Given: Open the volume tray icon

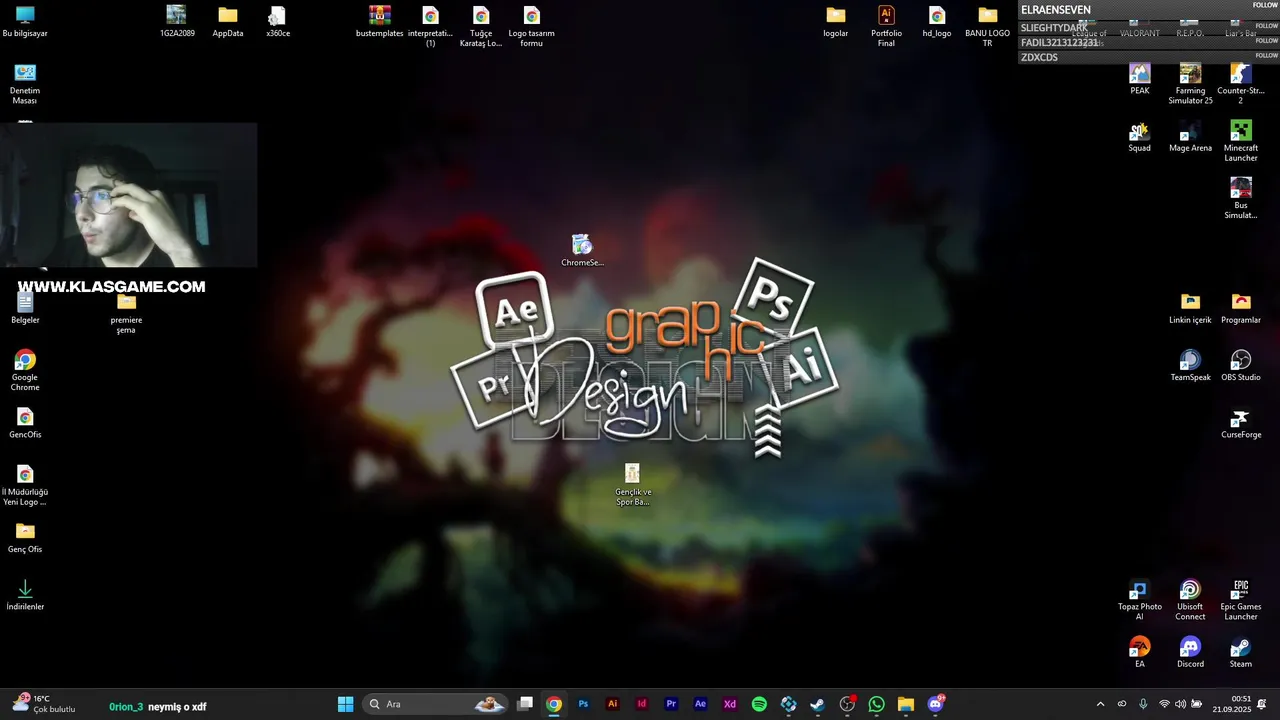Looking at the screenshot, I should 1180,704.
